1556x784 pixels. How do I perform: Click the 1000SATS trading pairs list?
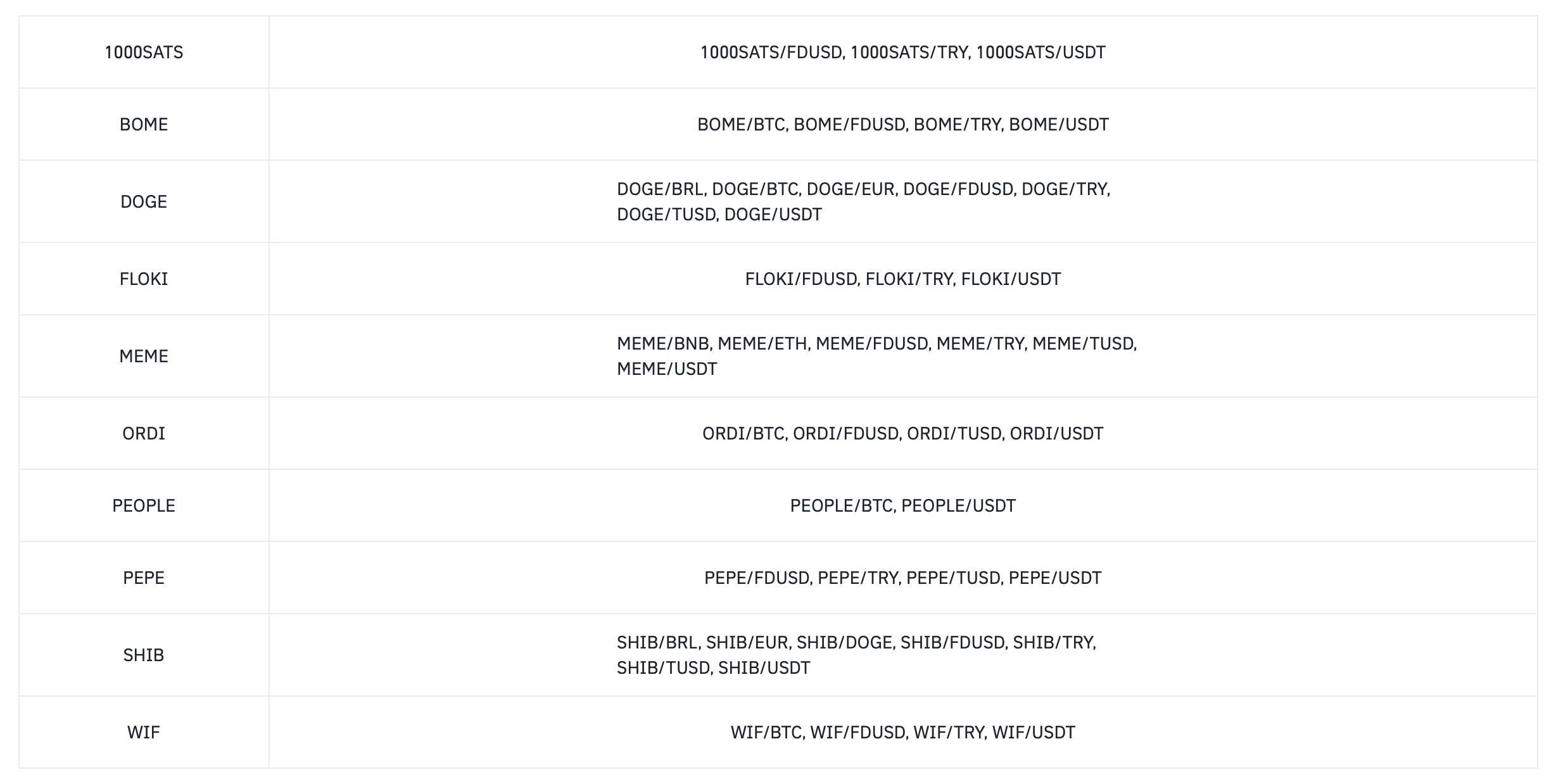pyautogui.click(x=902, y=52)
